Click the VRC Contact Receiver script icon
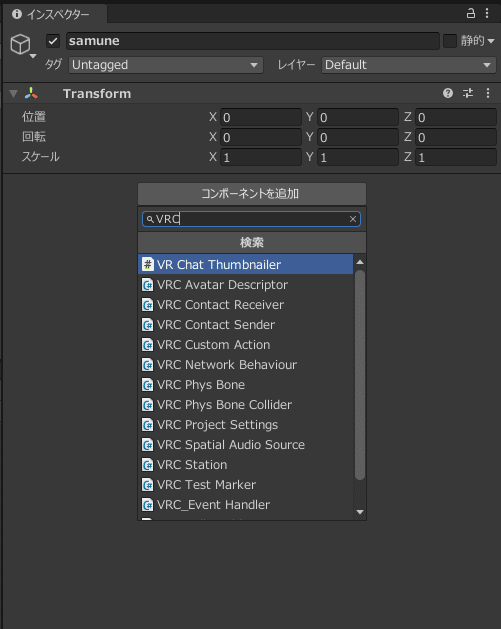This screenshot has width=501, height=629. point(148,305)
